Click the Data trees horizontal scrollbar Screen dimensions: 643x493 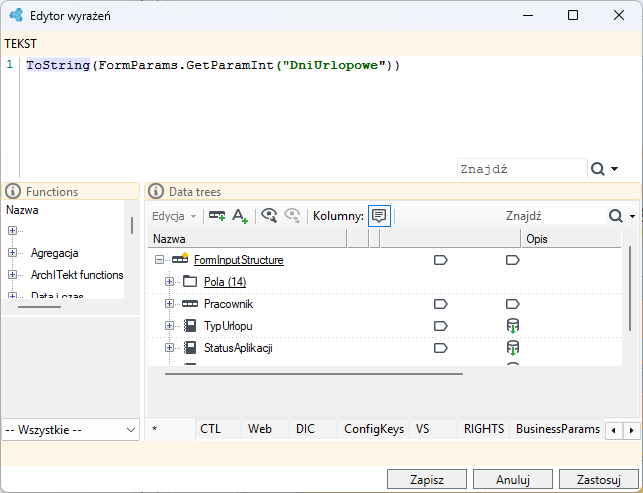[314, 374]
